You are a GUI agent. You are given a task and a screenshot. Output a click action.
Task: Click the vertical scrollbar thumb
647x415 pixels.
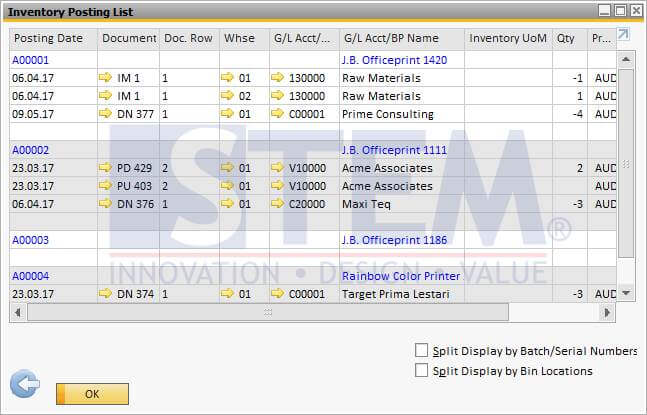[x=626, y=163]
